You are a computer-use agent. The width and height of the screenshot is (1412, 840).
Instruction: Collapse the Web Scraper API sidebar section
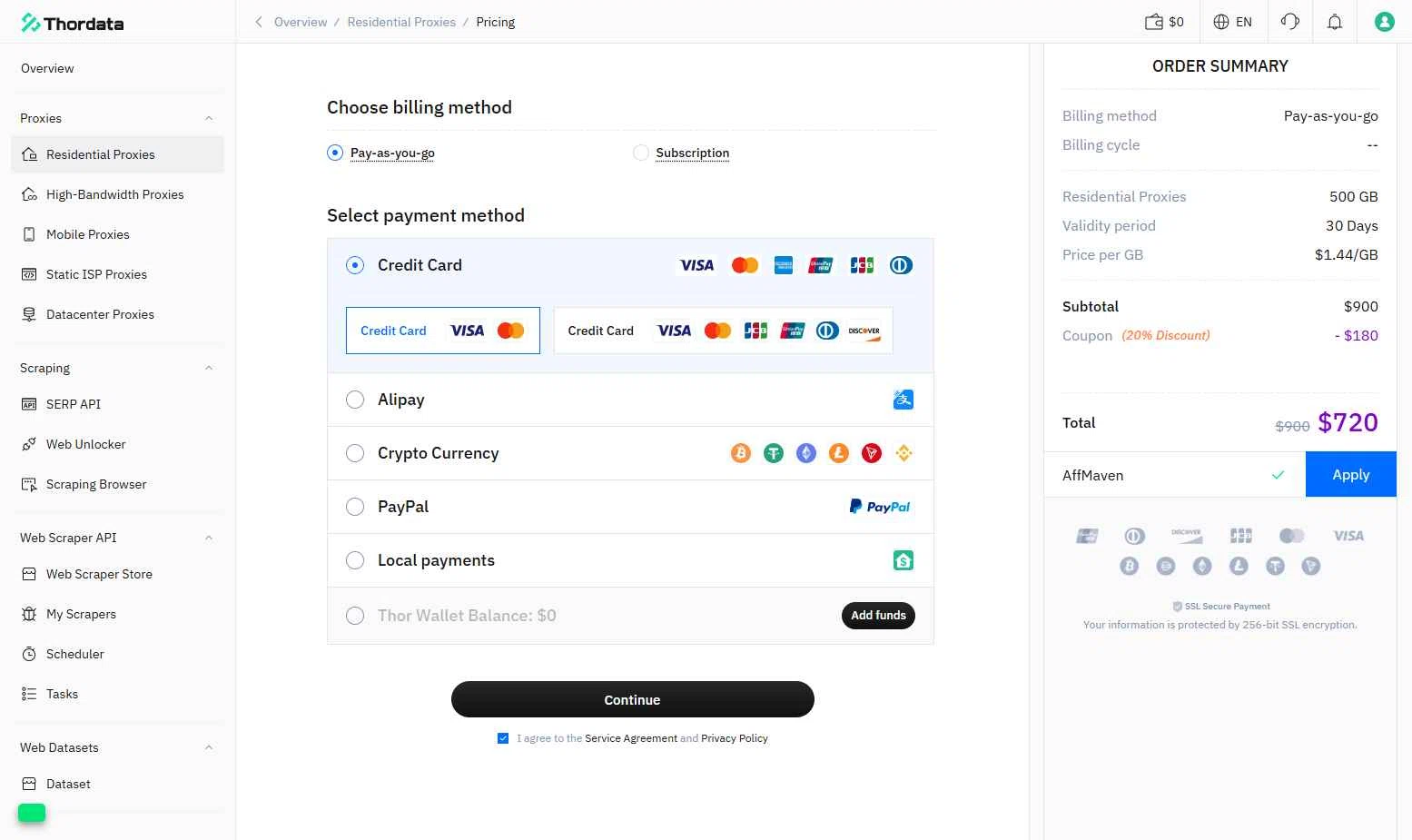click(x=209, y=538)
